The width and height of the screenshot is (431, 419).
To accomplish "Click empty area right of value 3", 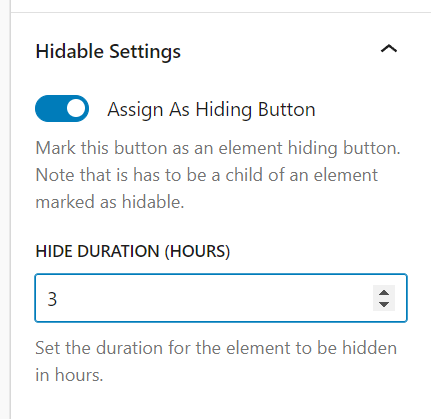I will (x=213, y=298).
